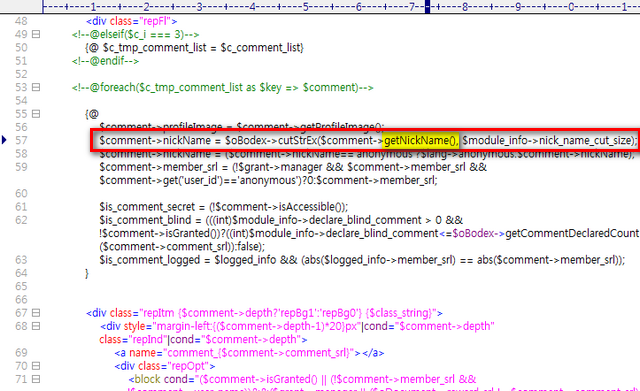The image size is (640, 391).
Task: Click line number 63 in the gutter
Action: pos(21,260)
